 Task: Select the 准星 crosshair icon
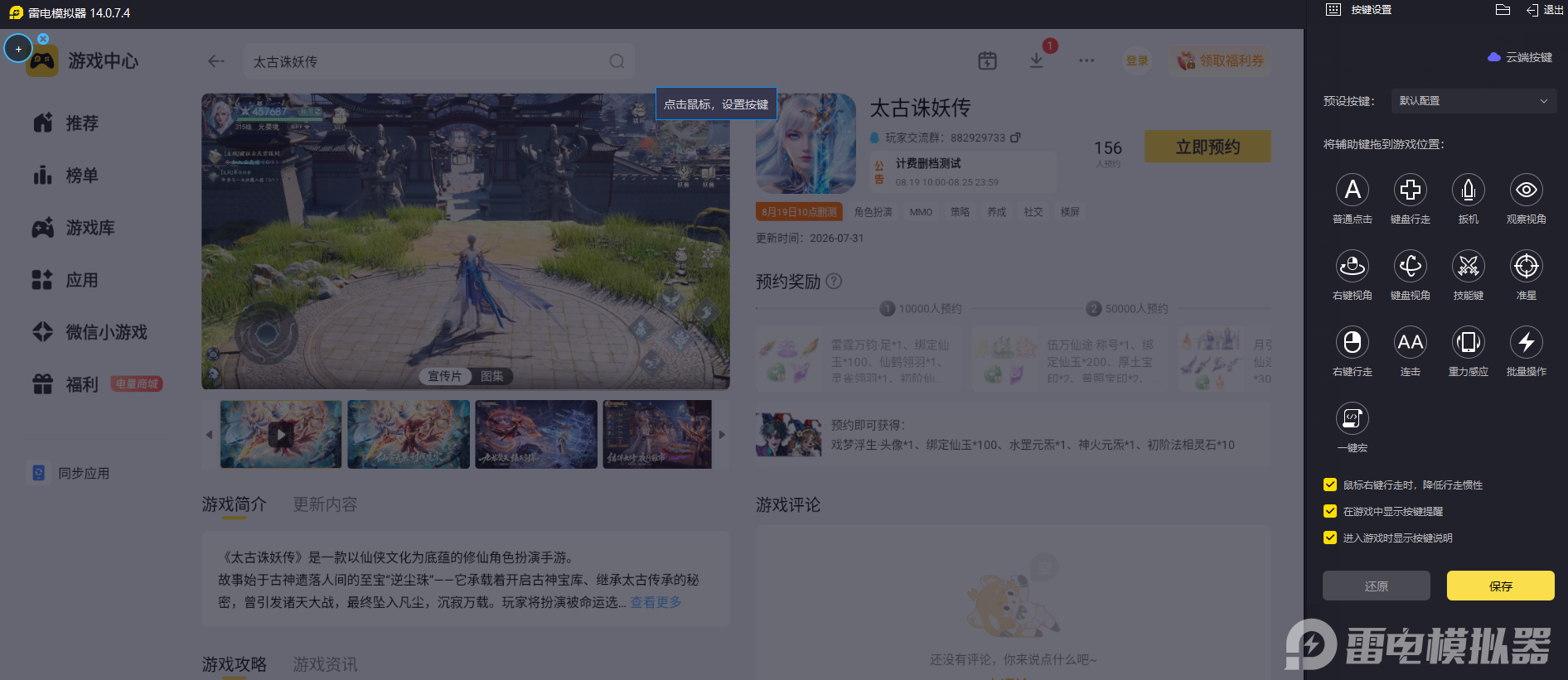pyautogui.click(x=1527, y=266)
